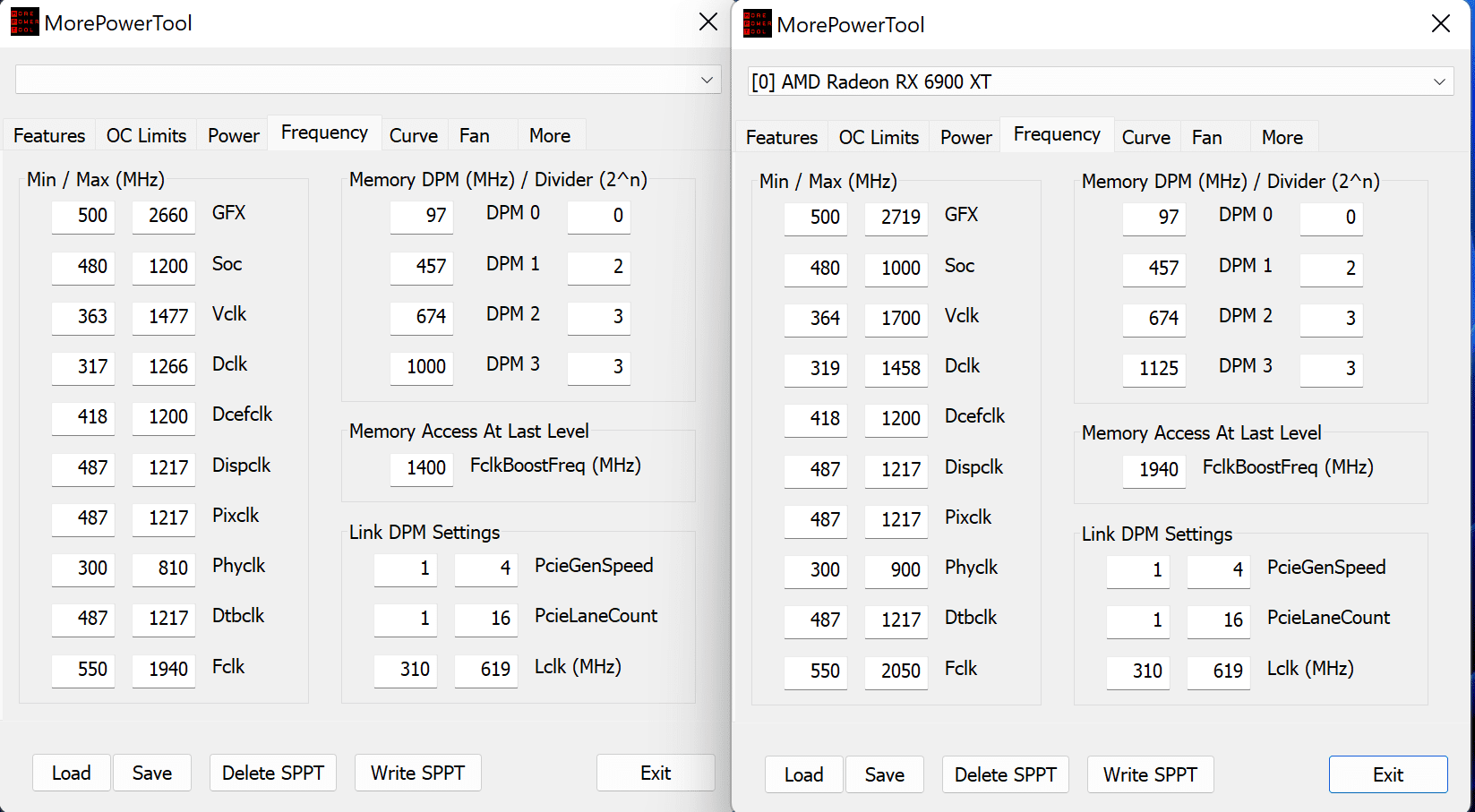Viewport: 1475px width, 812px height.
Task: Switch to OC Limits tab in left window
Action: (x=146, y=135)
